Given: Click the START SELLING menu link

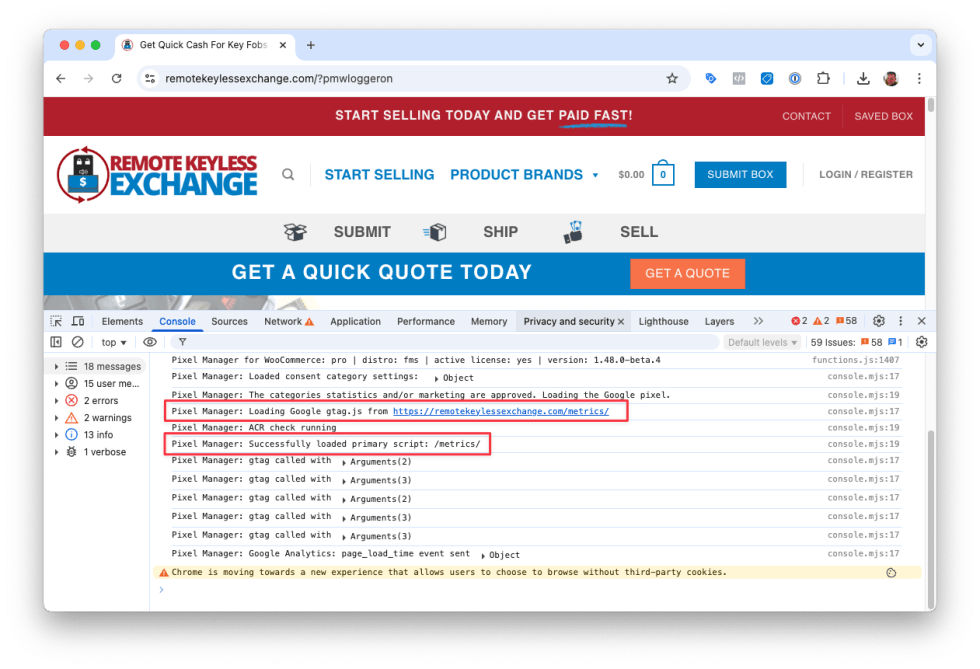Looking at the screenshot, I should 379,174.
